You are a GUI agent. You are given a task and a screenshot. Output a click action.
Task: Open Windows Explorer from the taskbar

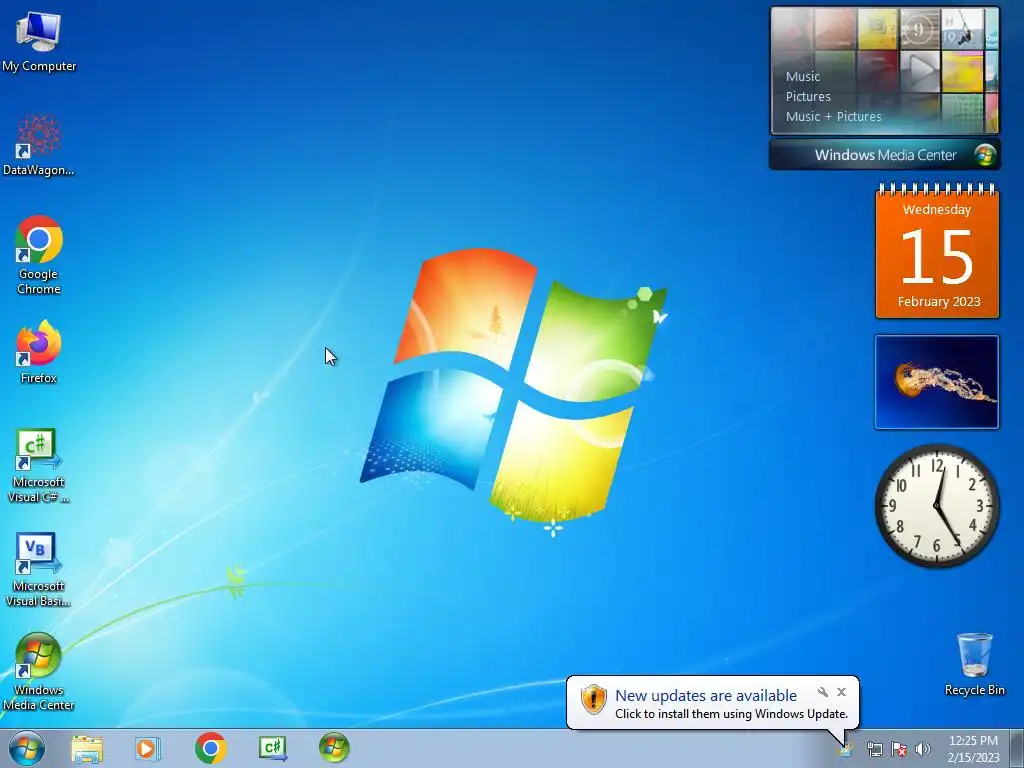pos(87,748)
